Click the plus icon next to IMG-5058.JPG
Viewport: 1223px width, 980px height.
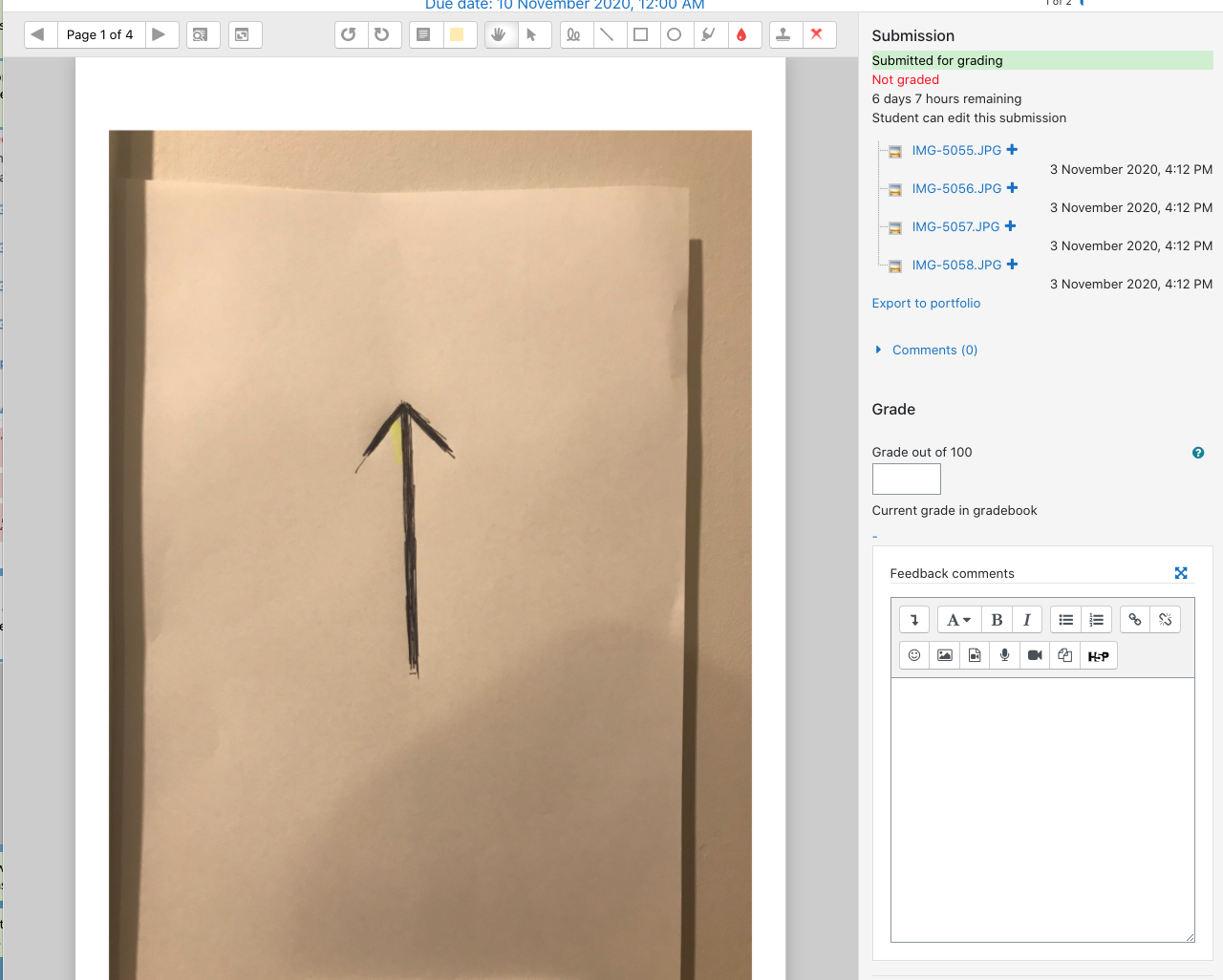coord(1012,265)
